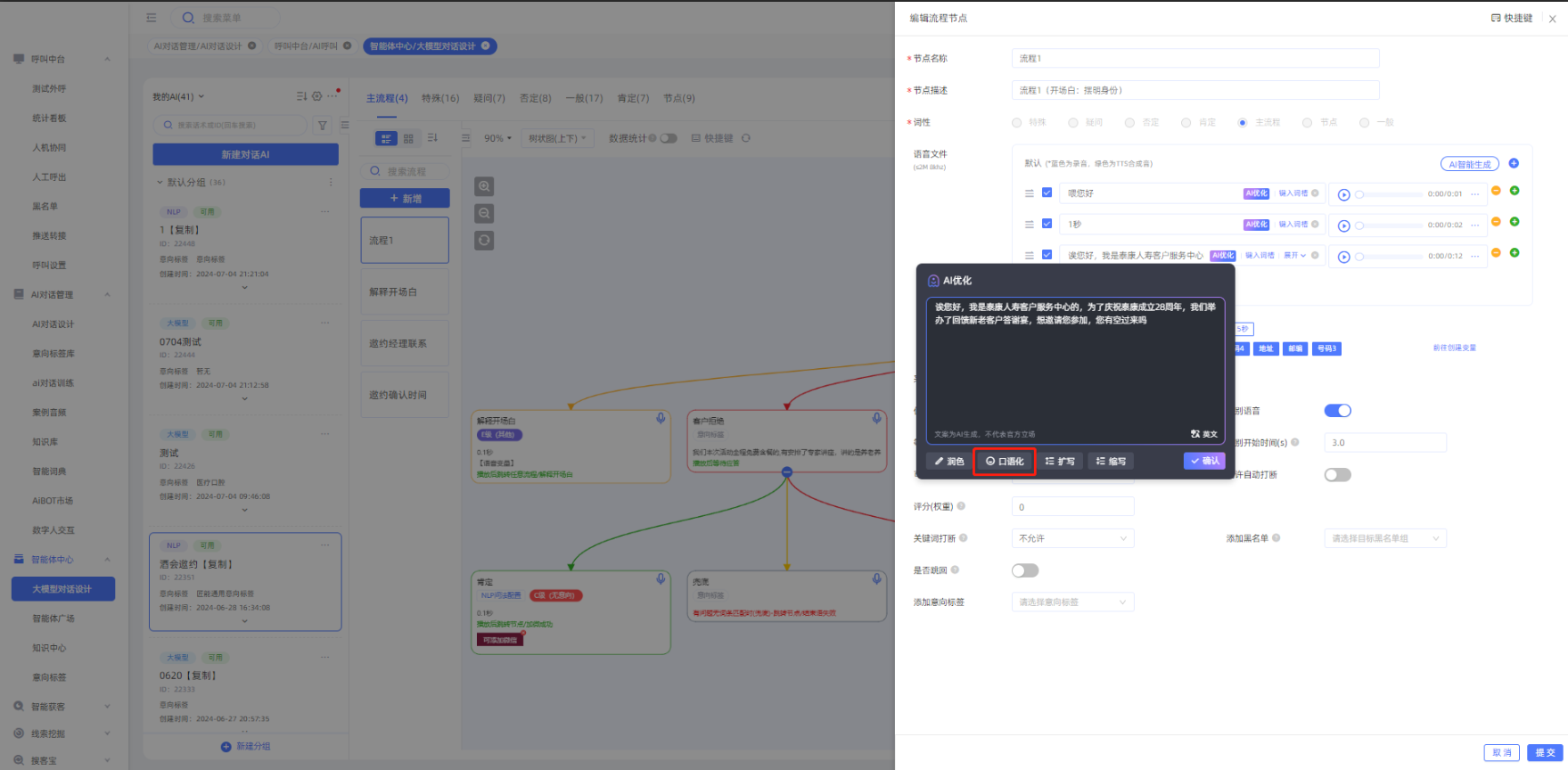Open 快捷键 in the edit panel header
The image size is (1568, 770).
(1512, 18)
